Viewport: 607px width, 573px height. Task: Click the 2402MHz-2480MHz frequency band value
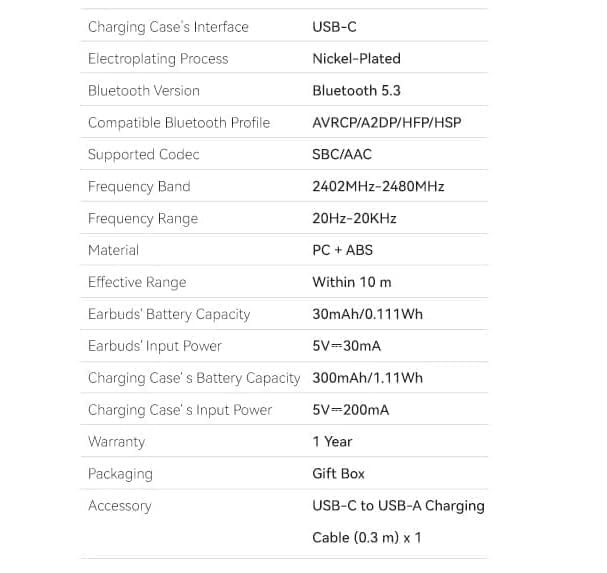click(x=378, y=186)
